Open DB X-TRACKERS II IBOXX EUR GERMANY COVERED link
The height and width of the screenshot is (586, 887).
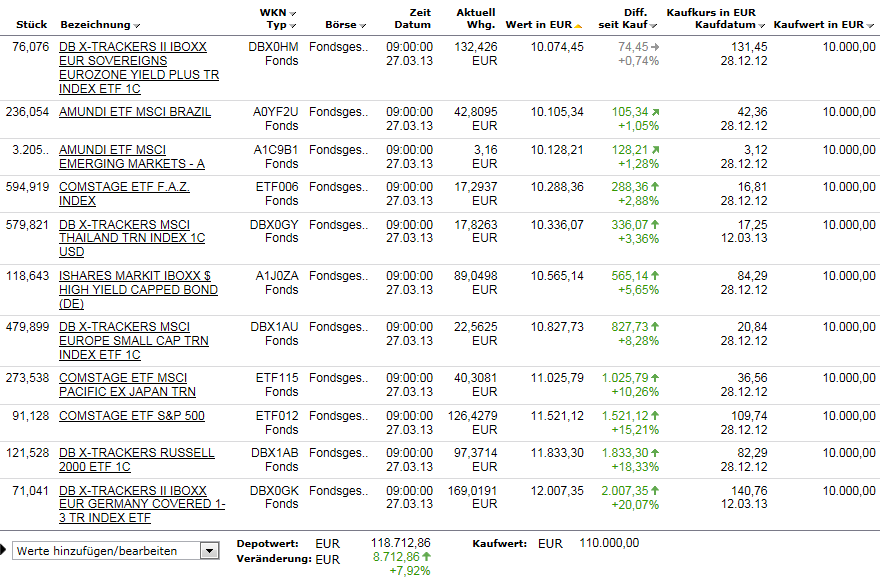142,504
